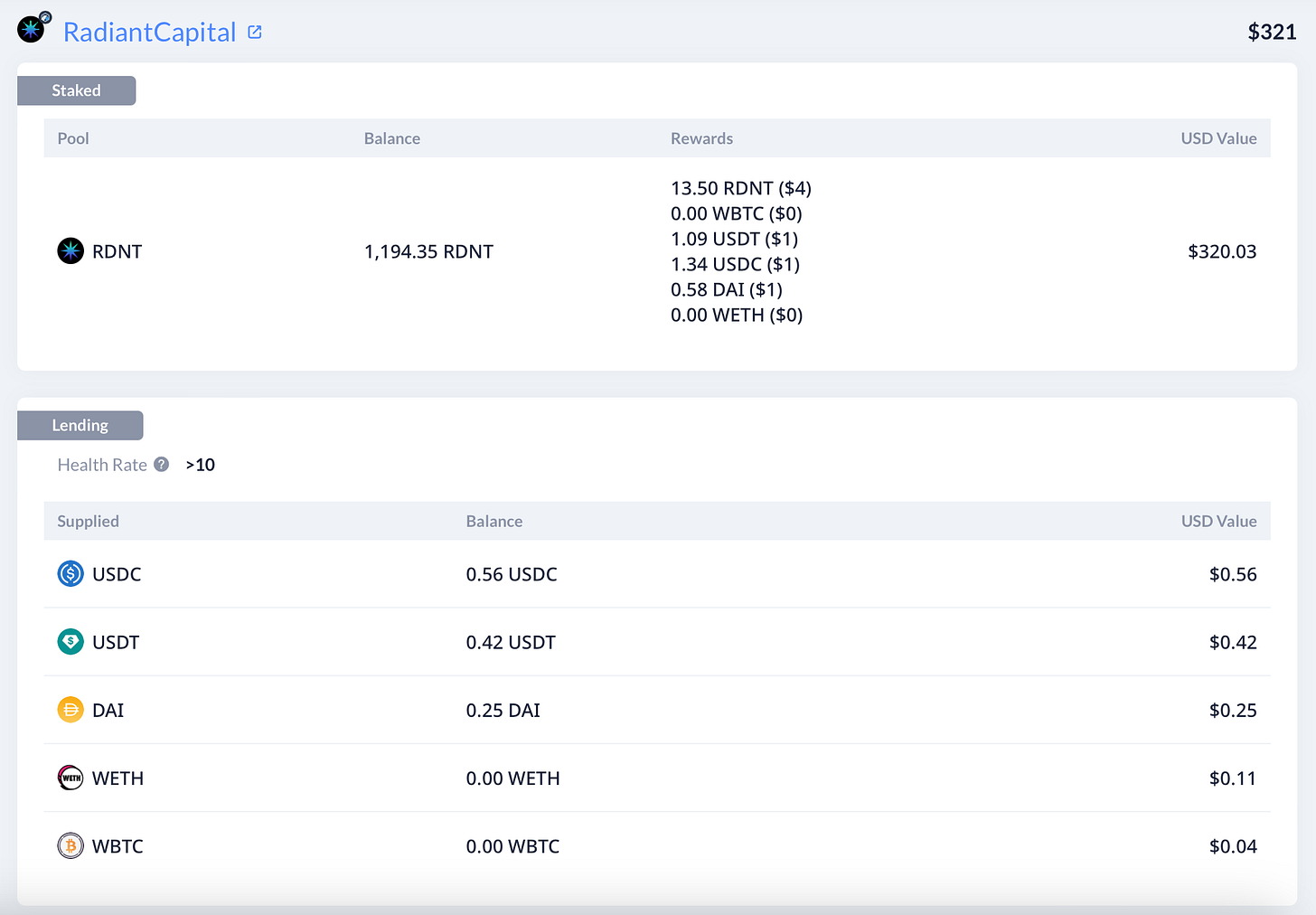Click the 13.50 RDNT ($4) reward
The image size is (1316, 915).
click(x=741, y=188)
